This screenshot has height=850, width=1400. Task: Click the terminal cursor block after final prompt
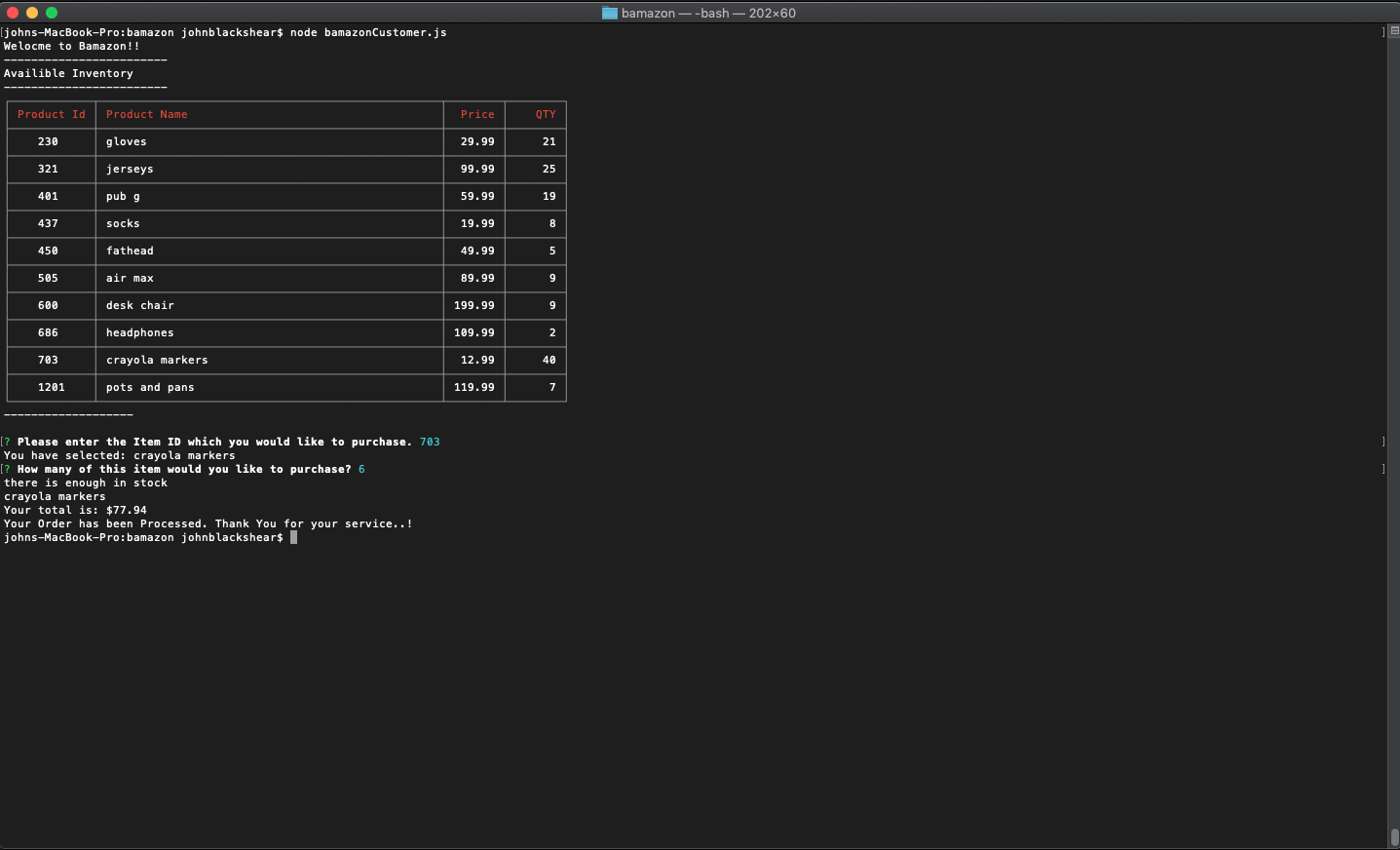coord(293,537)
